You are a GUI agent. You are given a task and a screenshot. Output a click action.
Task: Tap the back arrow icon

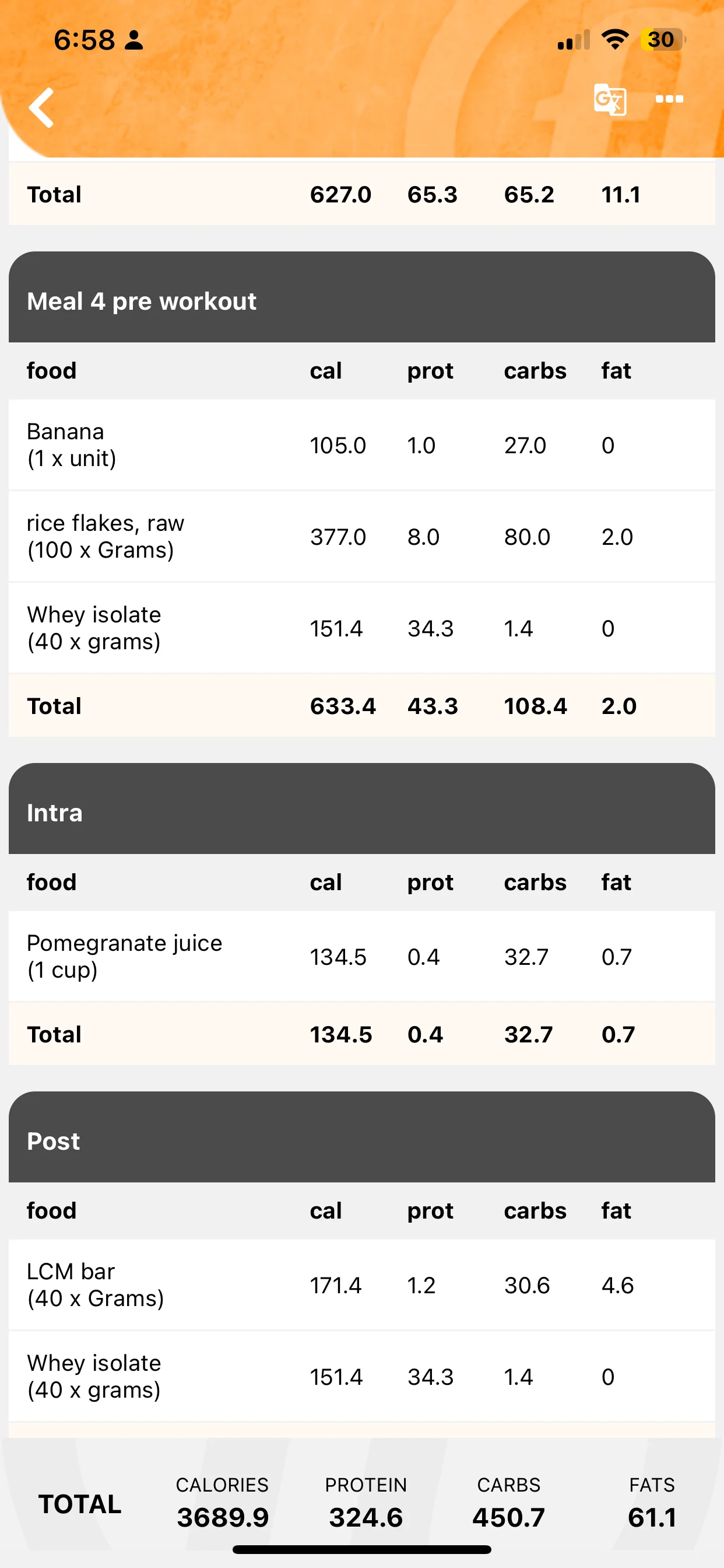click(x=41, y=108)
